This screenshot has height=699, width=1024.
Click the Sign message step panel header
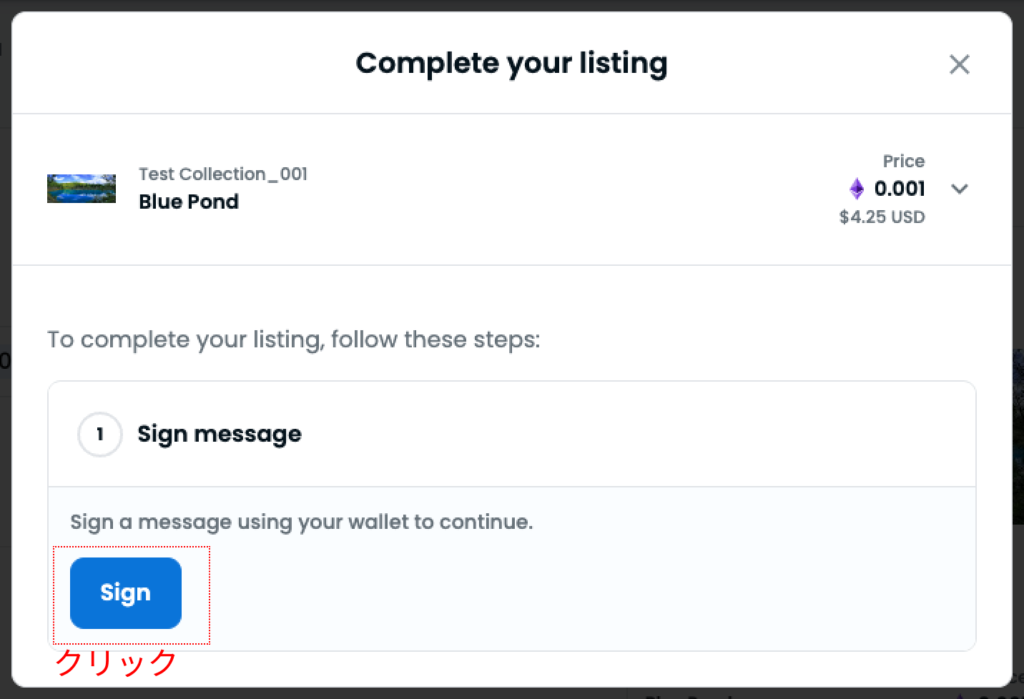(600, 434)
